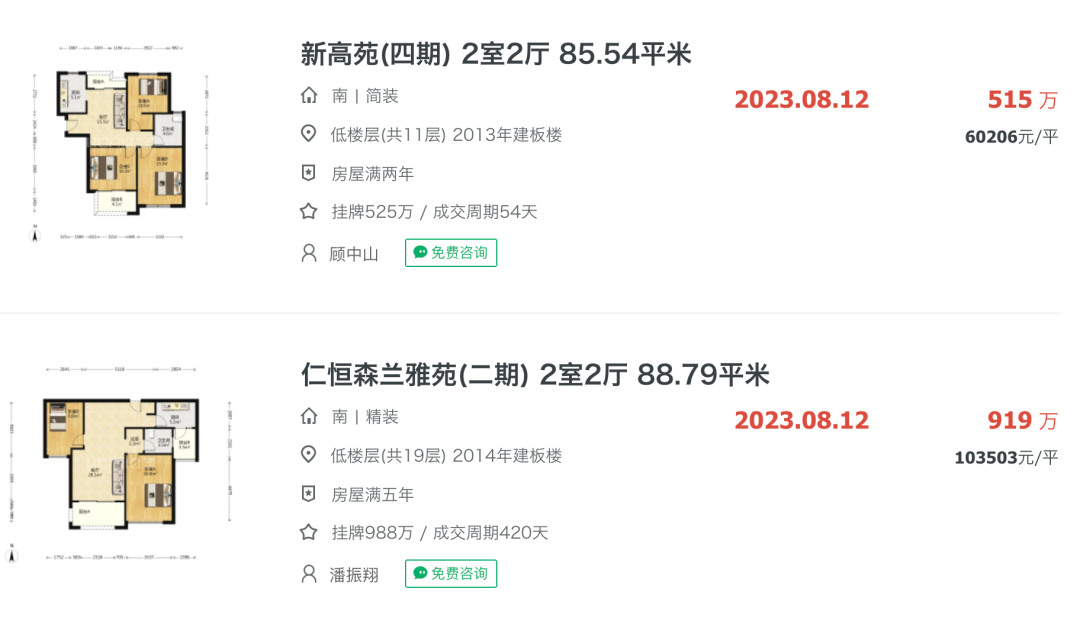Click the badge icon beside 房屋满两年

tap(309, 173)
